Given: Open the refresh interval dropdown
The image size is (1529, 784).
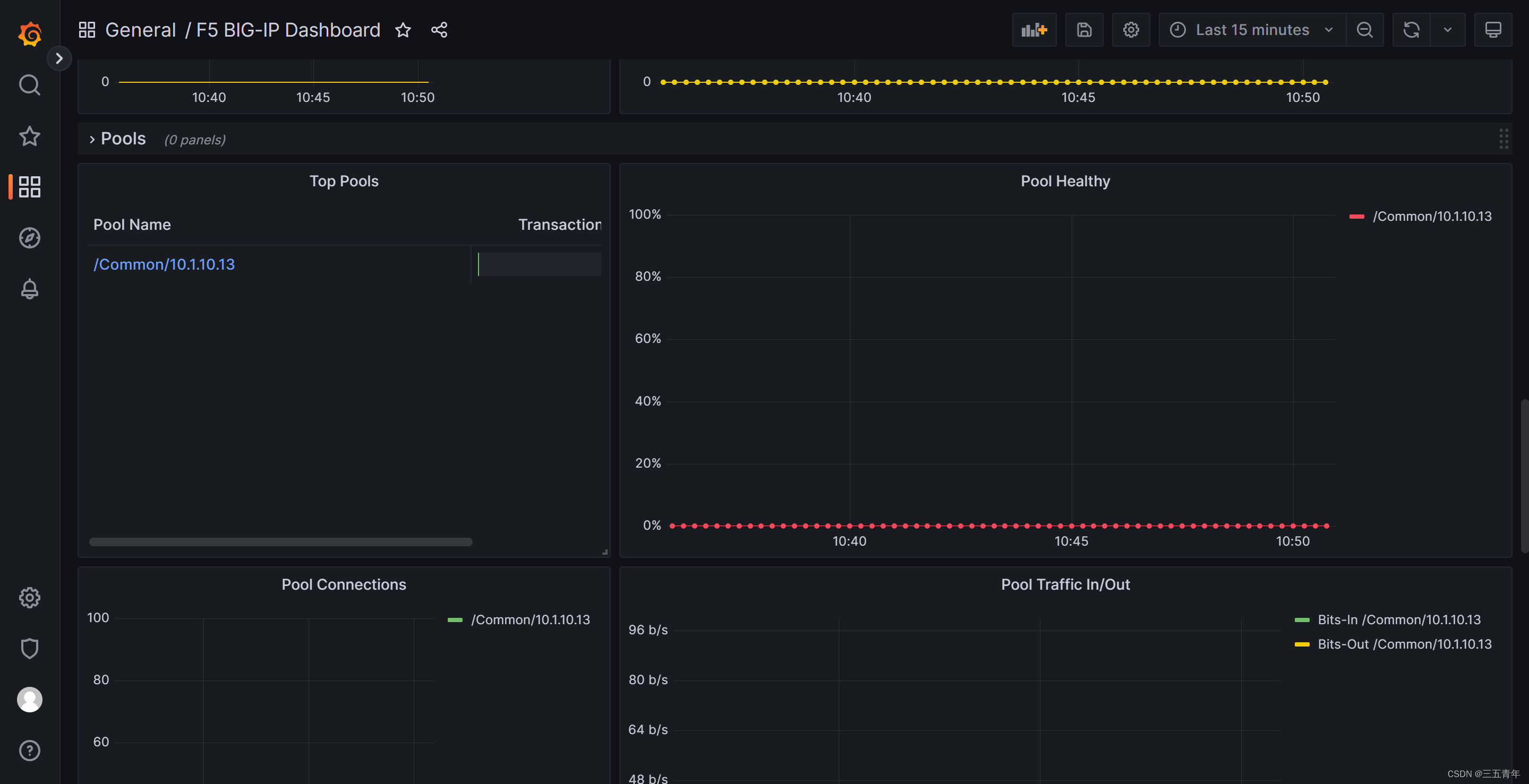Looking at the screenshot, I should pos(1447,30).
